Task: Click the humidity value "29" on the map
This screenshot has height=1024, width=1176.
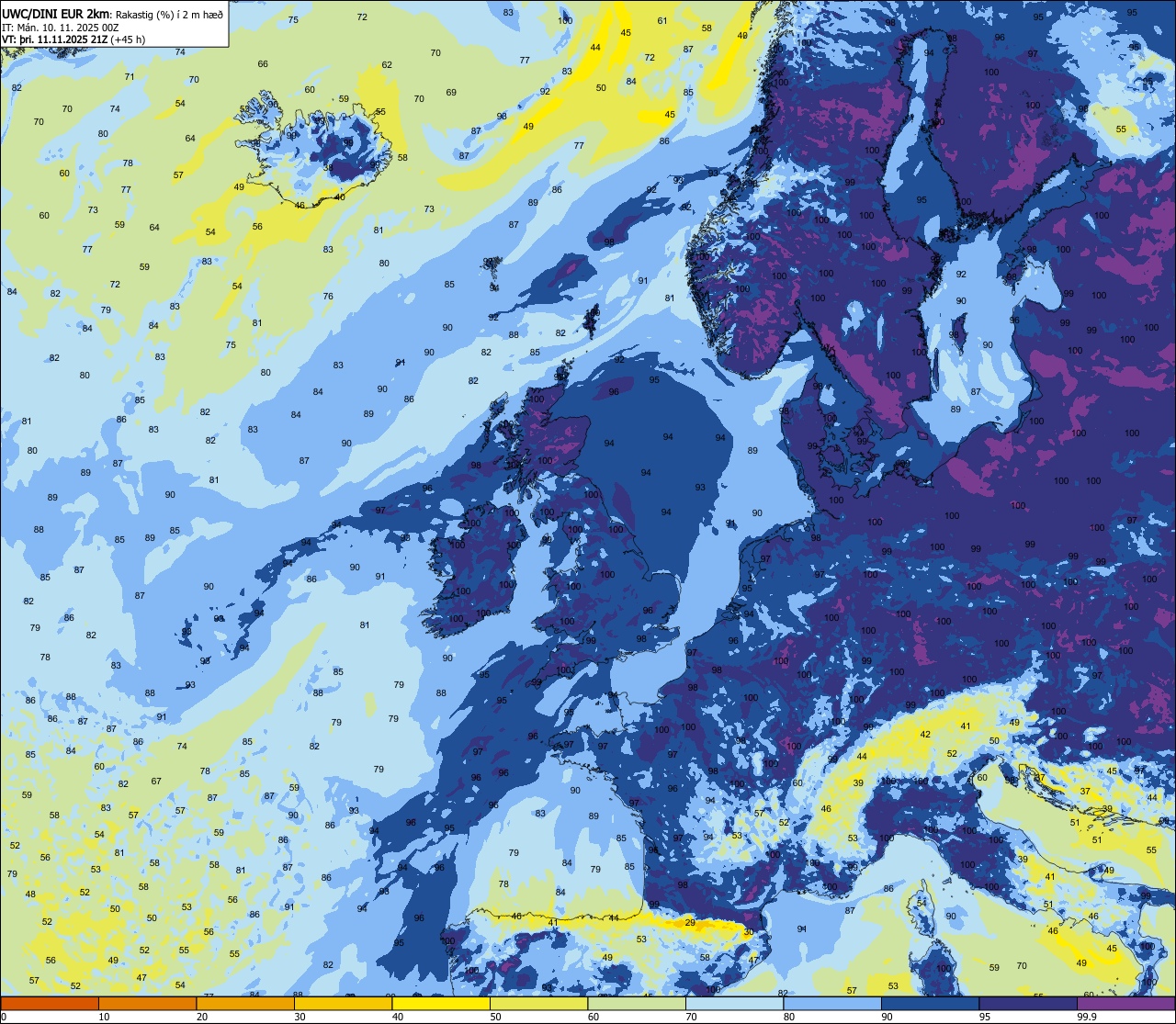Action: tap(690, 922)
